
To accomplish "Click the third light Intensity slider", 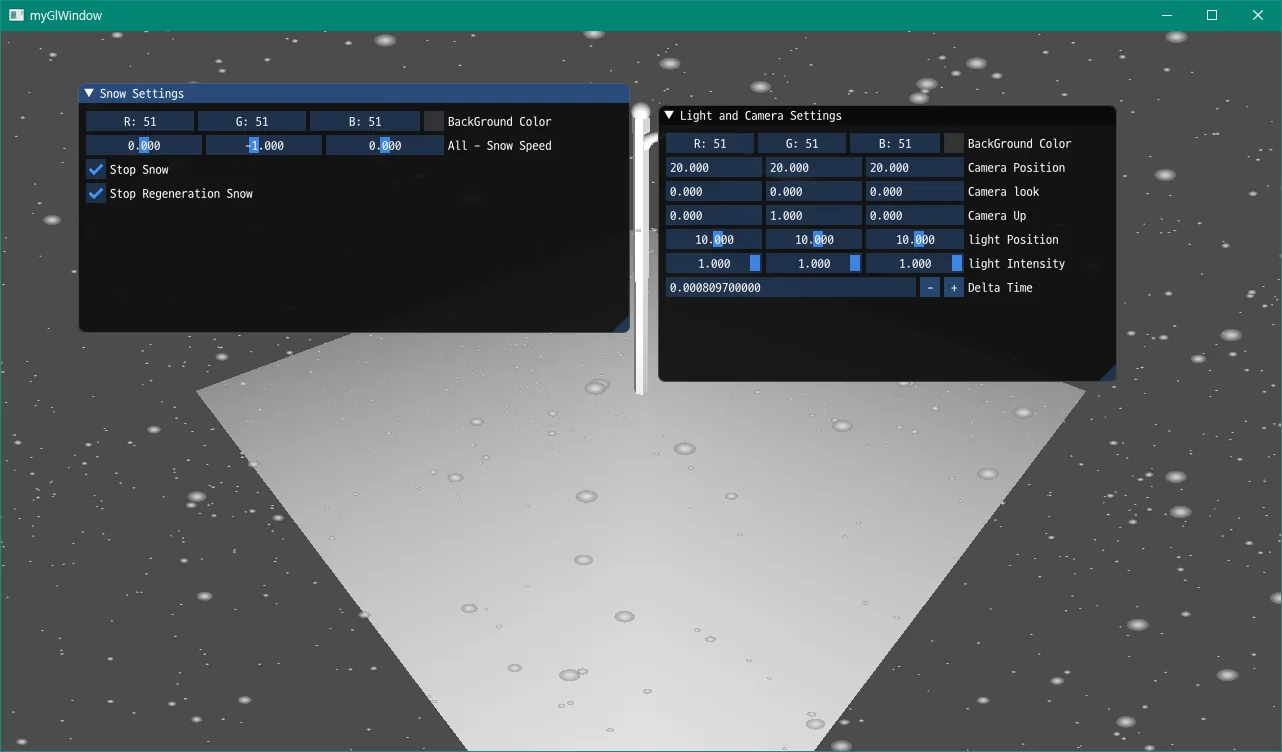I will point(915,263).
